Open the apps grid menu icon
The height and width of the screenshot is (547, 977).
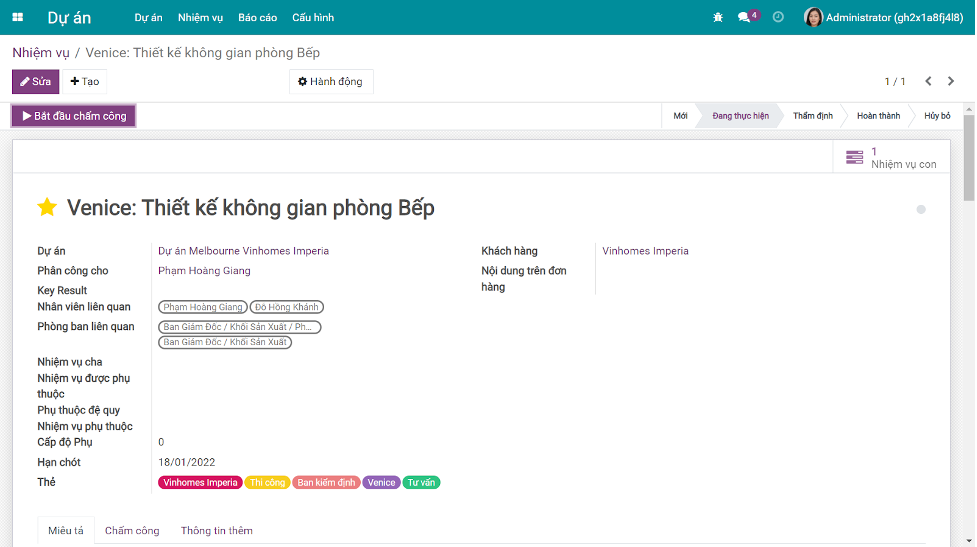17,17
